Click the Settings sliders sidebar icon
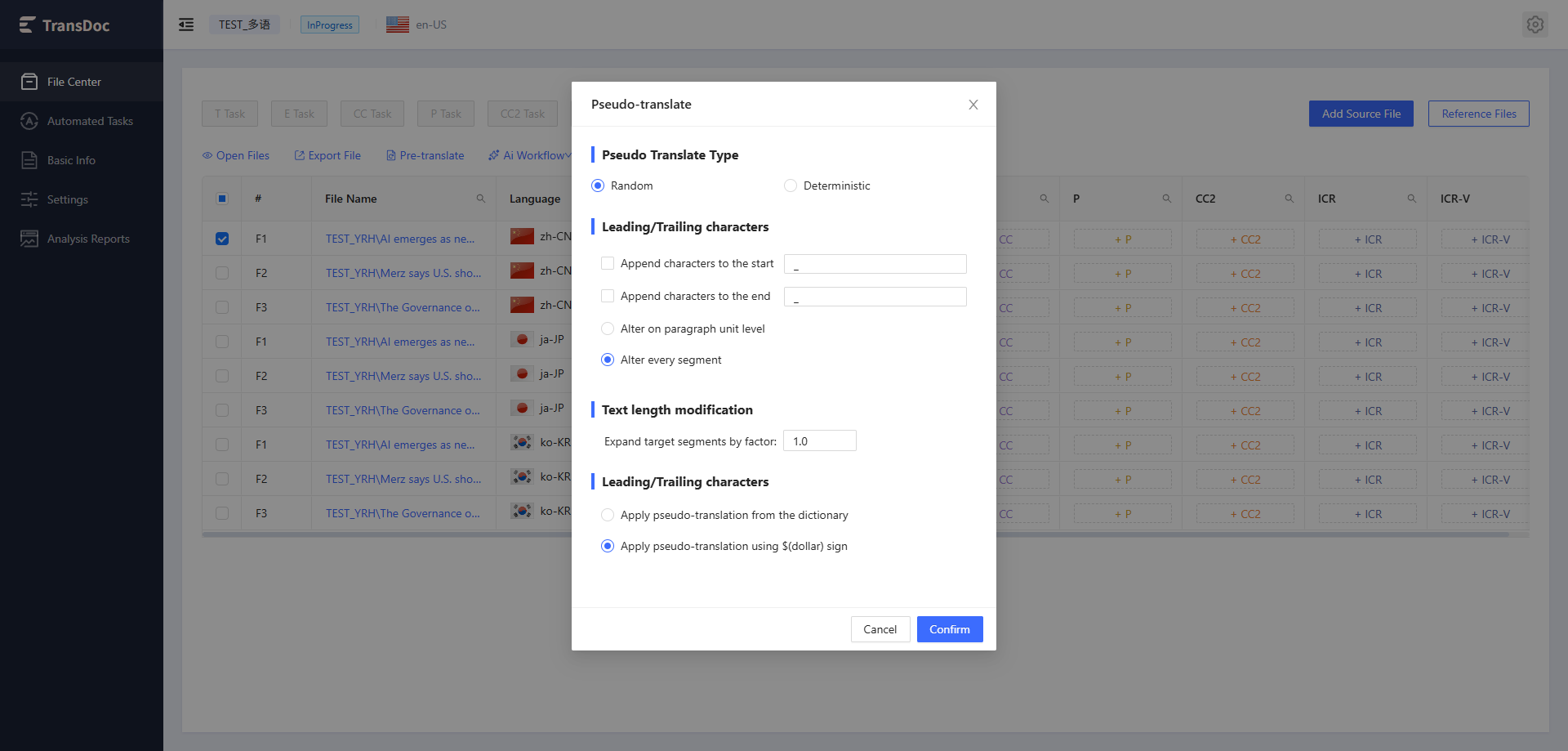The width and height of the screenshot is (1568, 751). coord(29,199)
